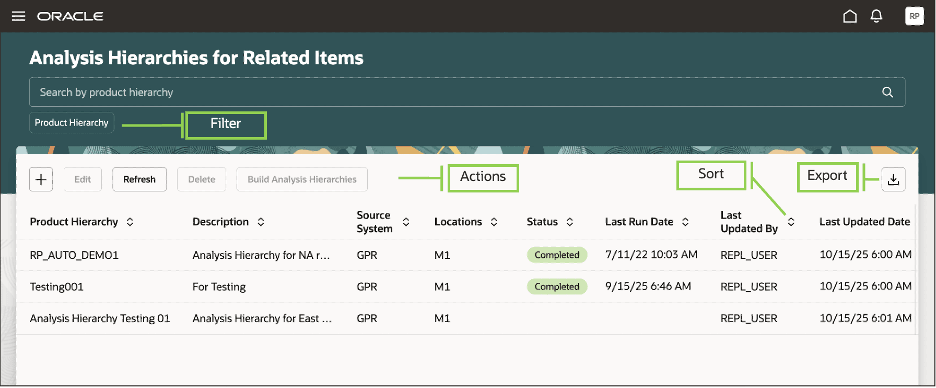936x388 pixels.
Task: Click the Delete button
Action: pos(201,179)
